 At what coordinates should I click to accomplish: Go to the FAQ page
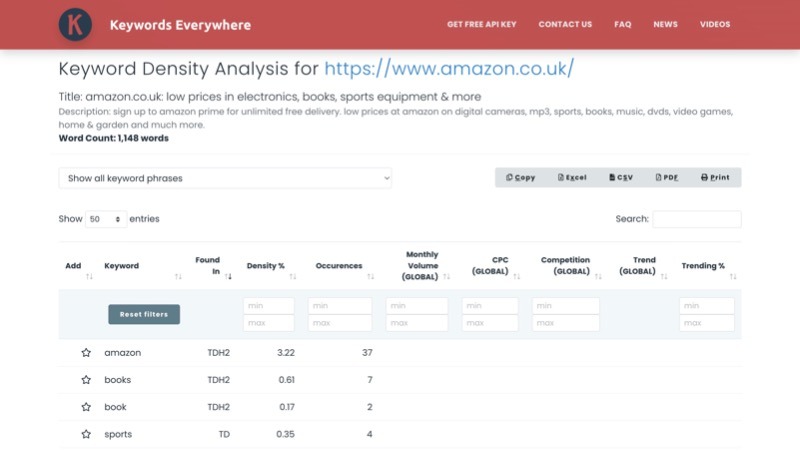[622, 24]
